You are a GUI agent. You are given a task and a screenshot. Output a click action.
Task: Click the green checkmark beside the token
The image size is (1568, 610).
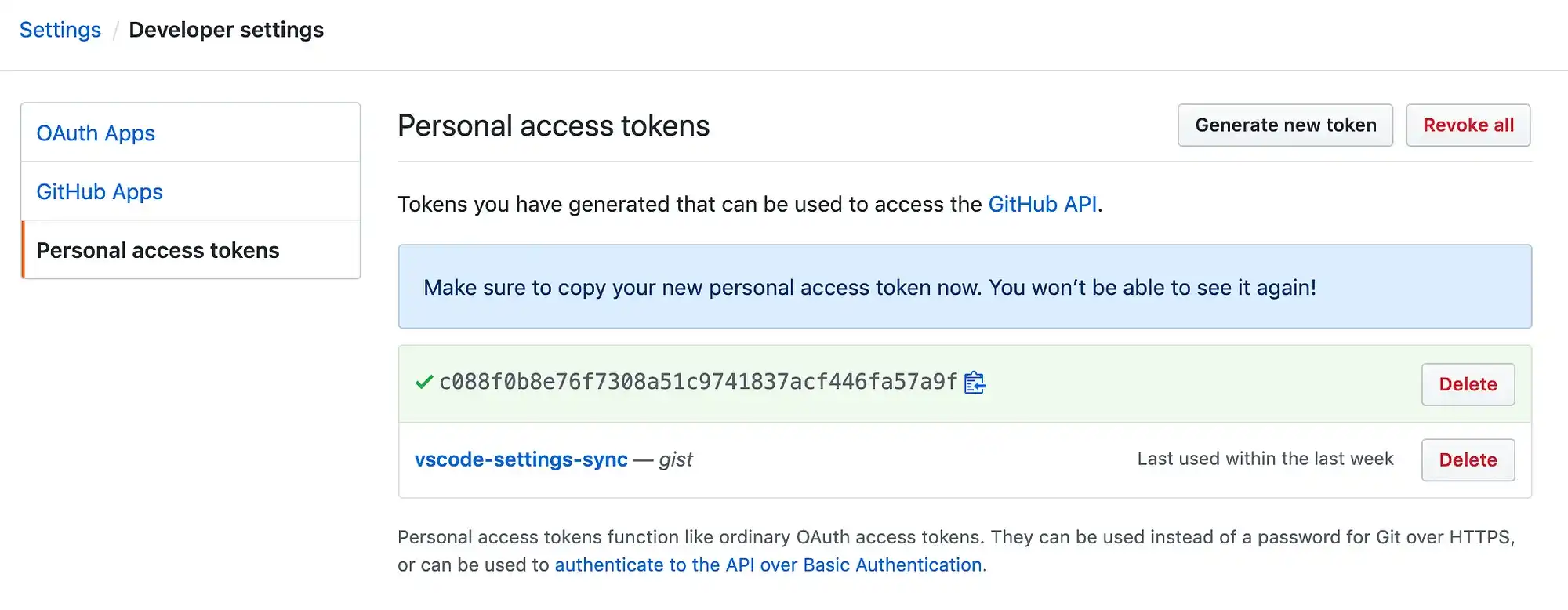(x=424, y=383)
